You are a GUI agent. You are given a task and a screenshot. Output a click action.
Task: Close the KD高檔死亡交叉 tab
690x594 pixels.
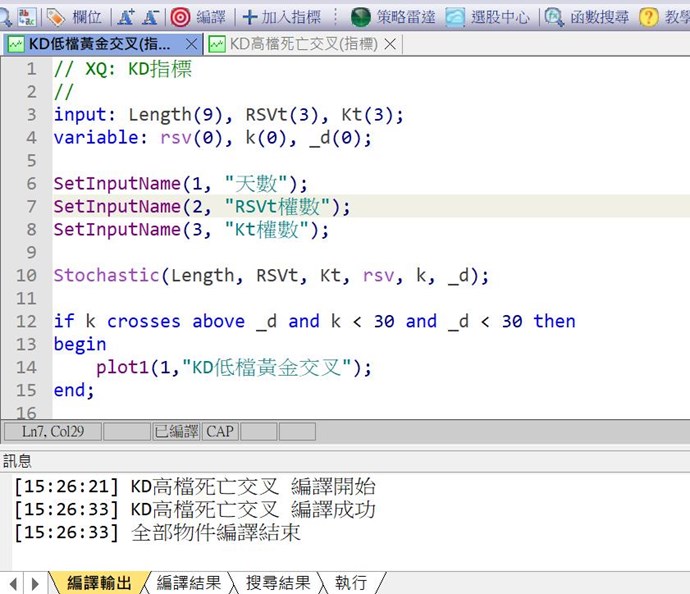pos(391,44)
